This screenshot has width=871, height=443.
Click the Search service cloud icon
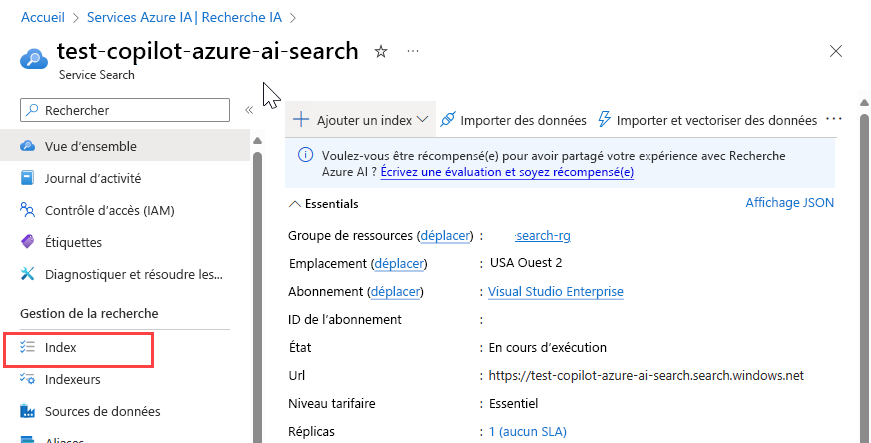(x=34, y=58)
